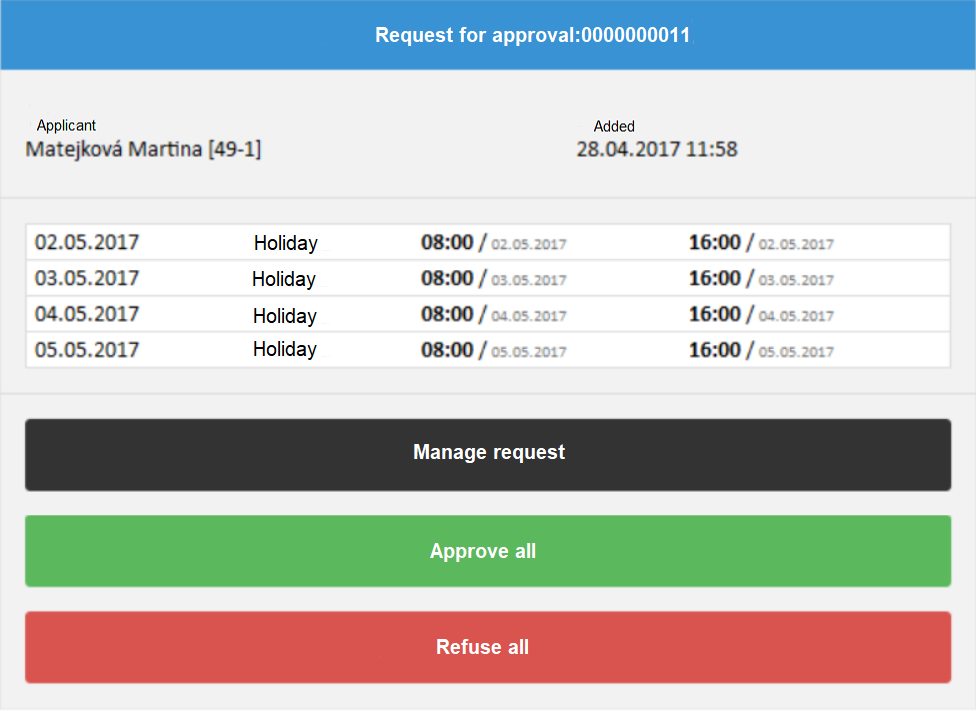The height and width of the screenshot is (711, 976).
Task: Click 08:00 start time for 05.05.2017
Action: pos(447,350)
